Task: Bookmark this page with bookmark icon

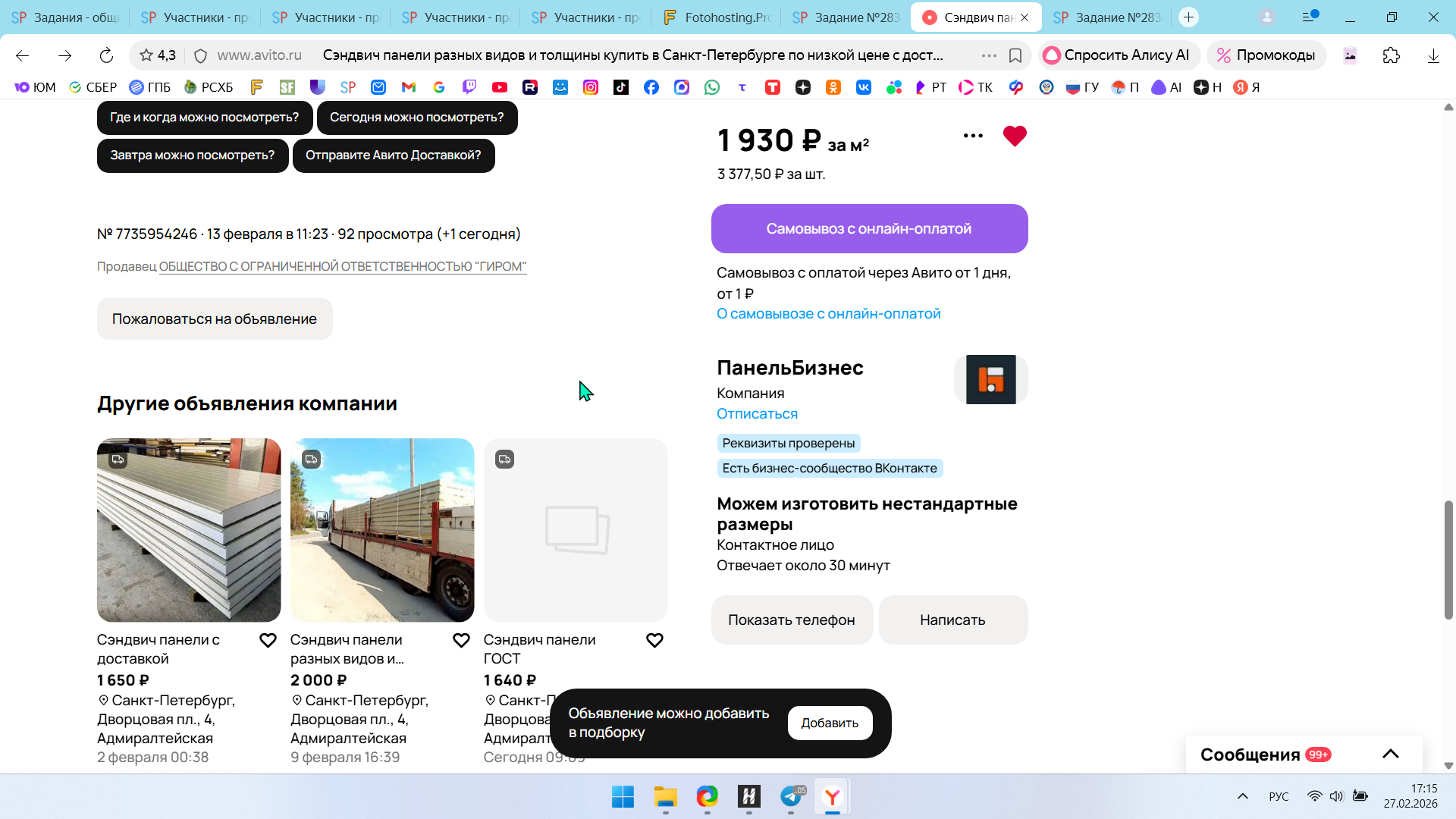Action: tap(1015, 55)
